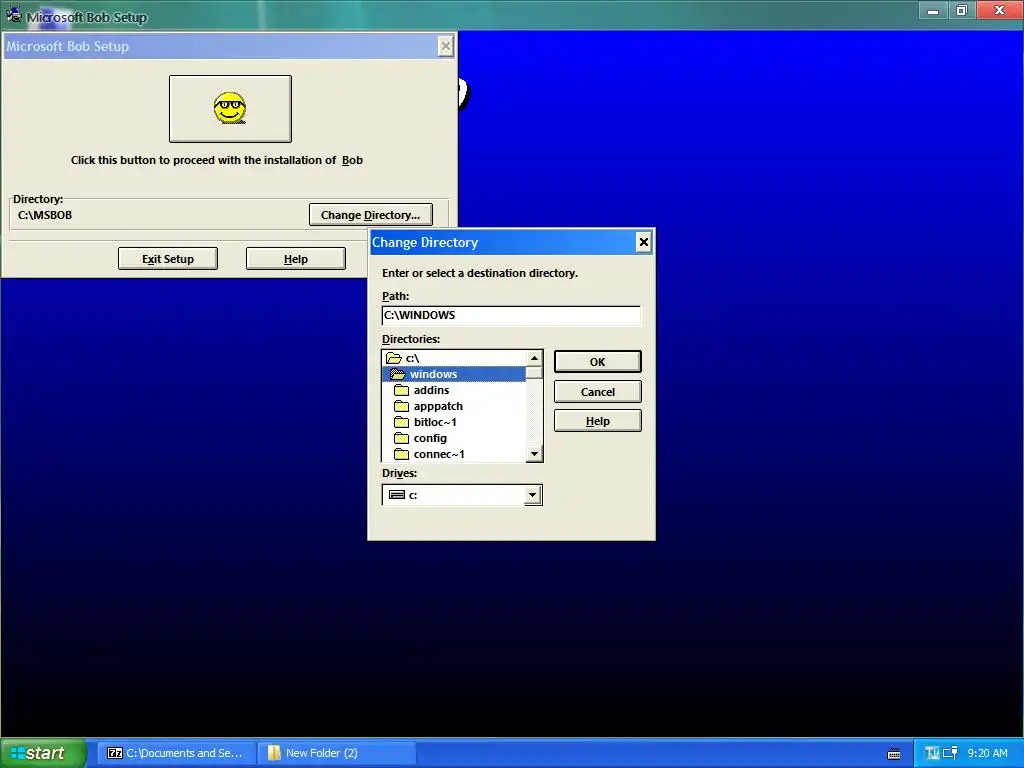Select the windows folder in Directories list
The height and width of the screenshot is (768, 1024).
454,374
